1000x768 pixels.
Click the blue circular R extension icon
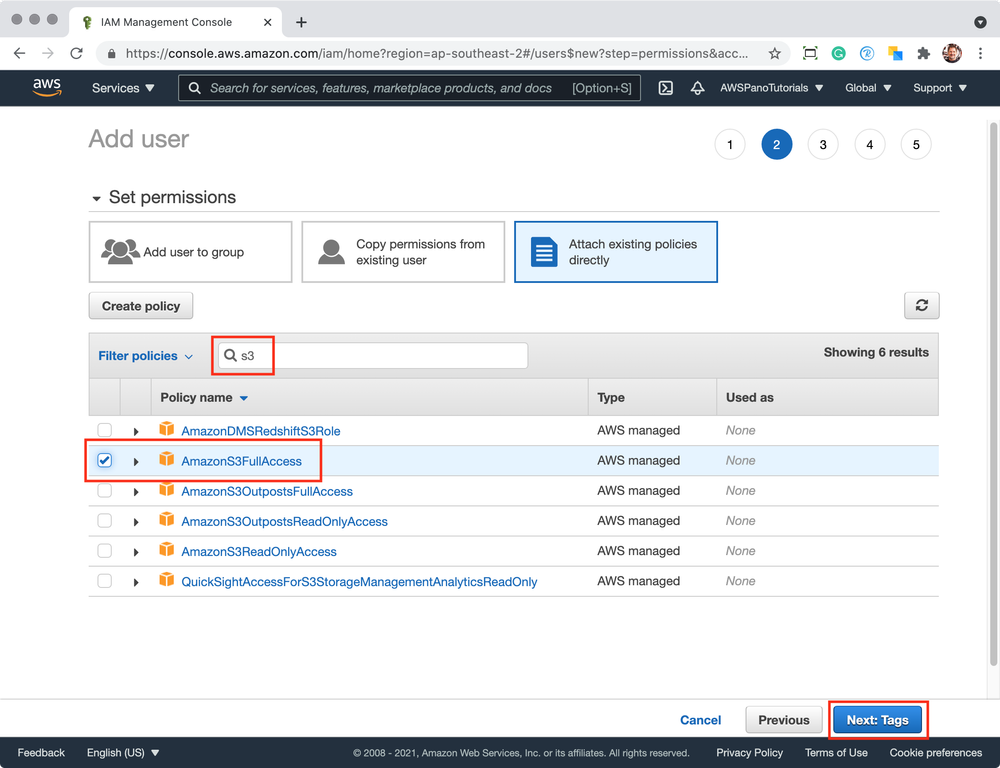[x=867, y=54]
